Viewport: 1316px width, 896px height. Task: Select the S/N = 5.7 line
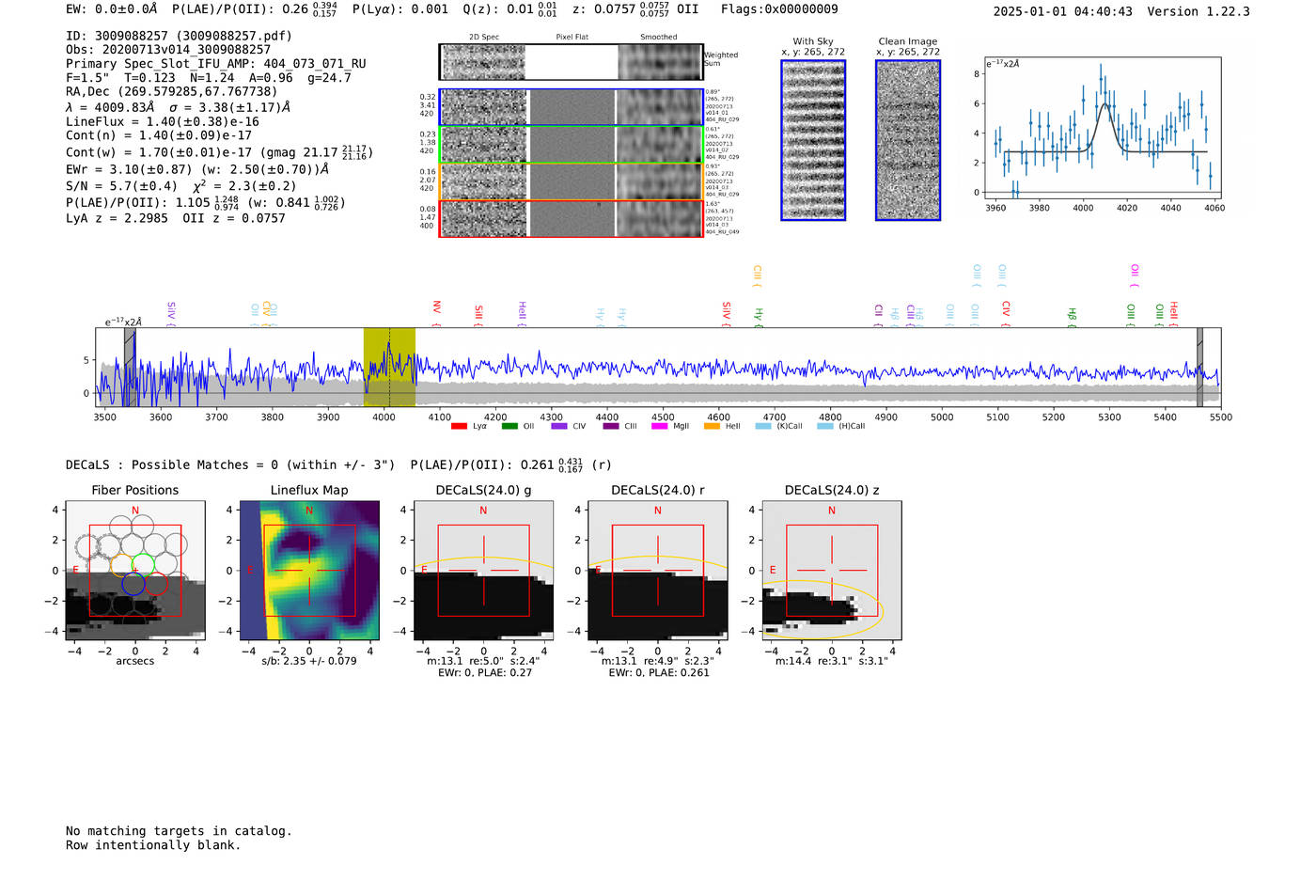click(180, 186)
